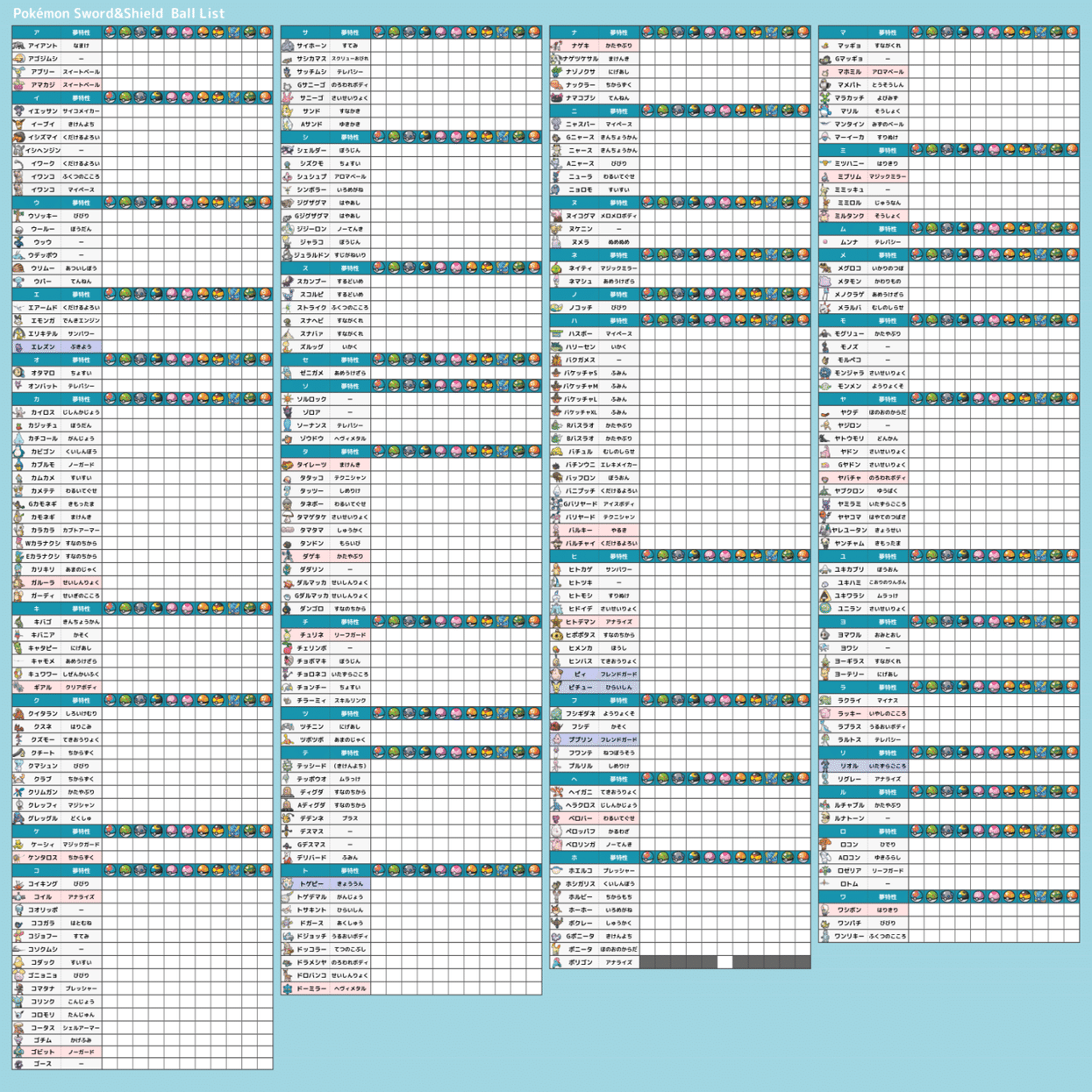Click the Sport Ball icon in the ニ header
The image size is (1092, 1092).
coord(803,111)
